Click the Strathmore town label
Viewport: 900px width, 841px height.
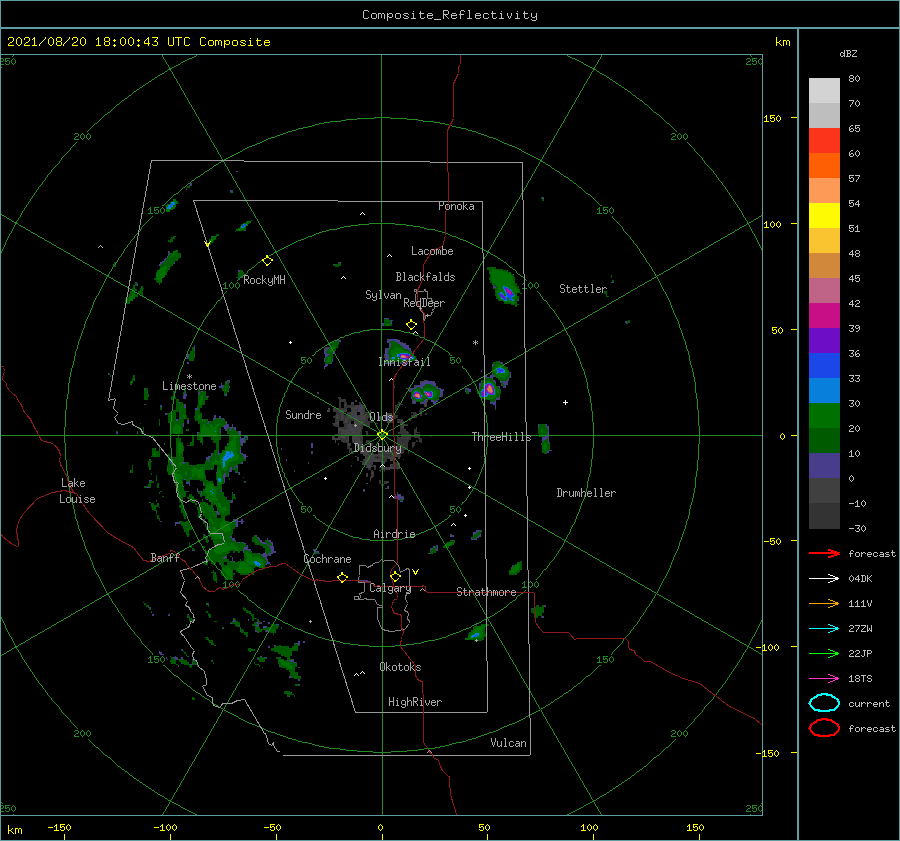pyautogui.click(x=486, y=592)
